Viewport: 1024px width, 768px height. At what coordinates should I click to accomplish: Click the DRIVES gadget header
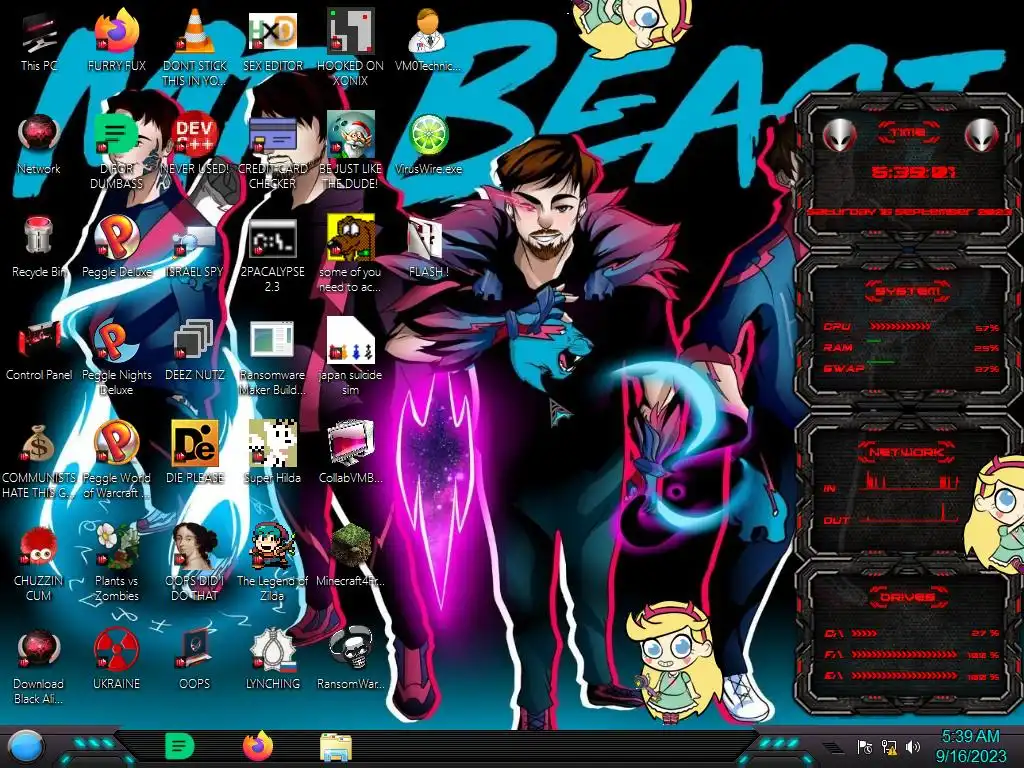pyautogui.click(x=907, y=597)
